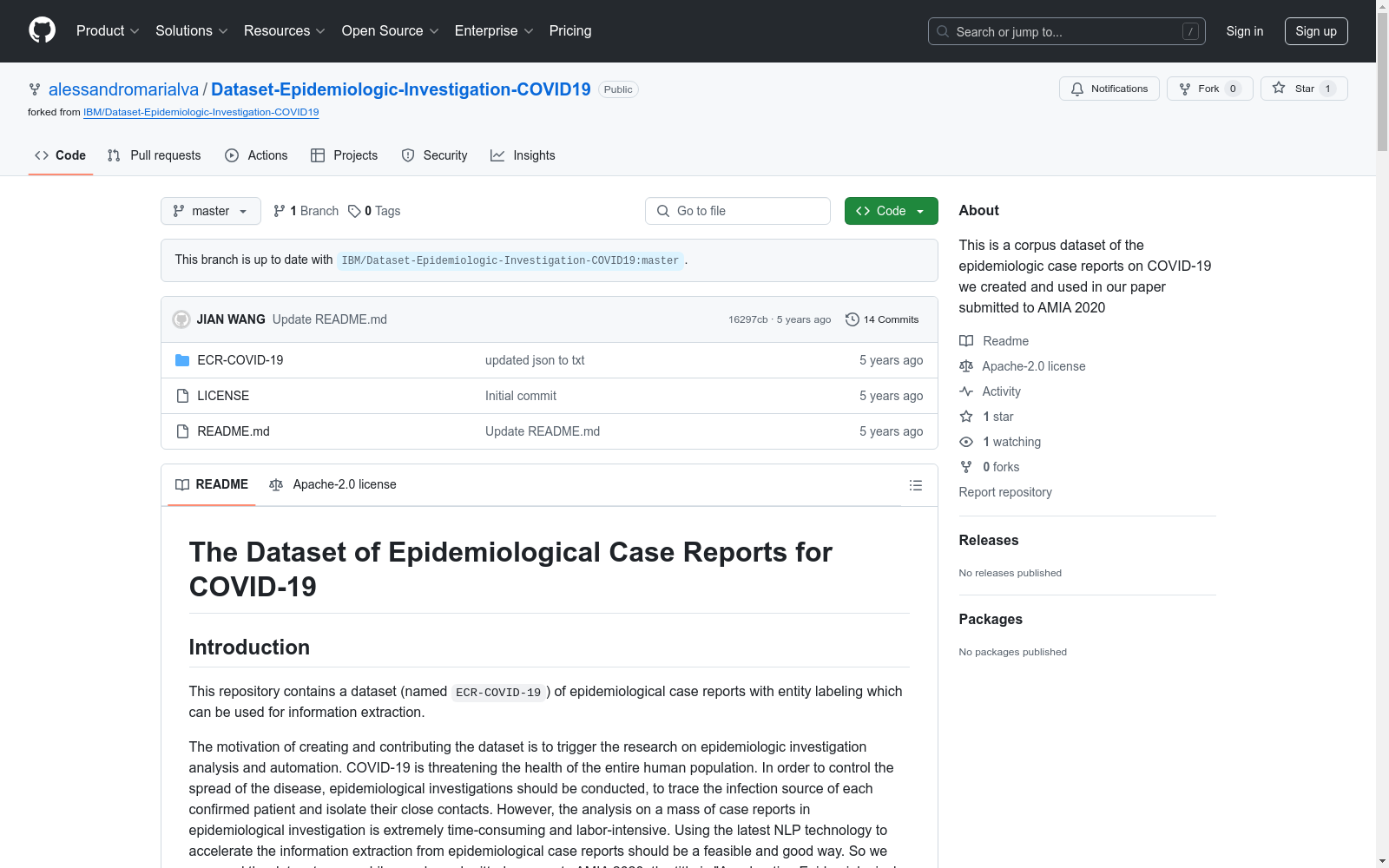This screenshot has height=868, width=1389.
Task: Open the Pricing link
Action: [x=570, y=31]
